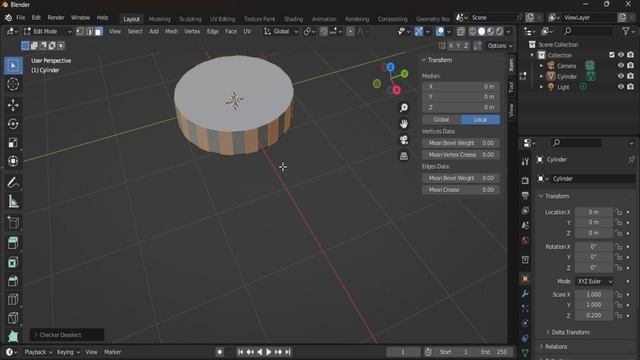The width and height of the screenshot is (640, 360).
Task: Select the Select Box tool
Action: click(x=13, y=66)
